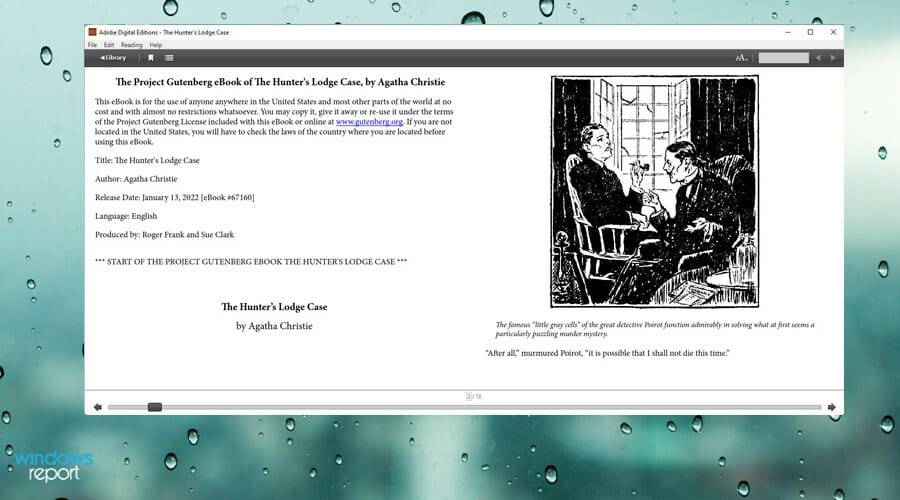Image resolution: width=900 pixels, height=500 pixels.
Task: Click the Poirot illustration image
Action: [655, 191]
